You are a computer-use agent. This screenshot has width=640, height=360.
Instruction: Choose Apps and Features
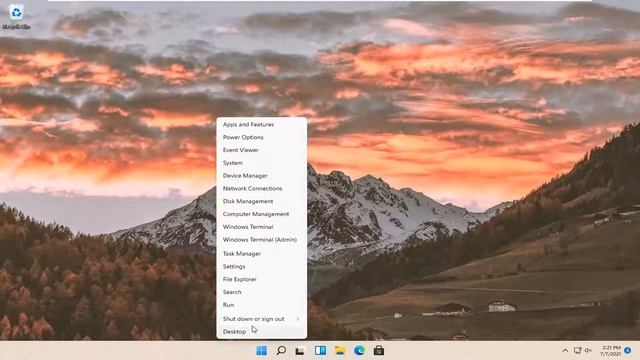262,124
